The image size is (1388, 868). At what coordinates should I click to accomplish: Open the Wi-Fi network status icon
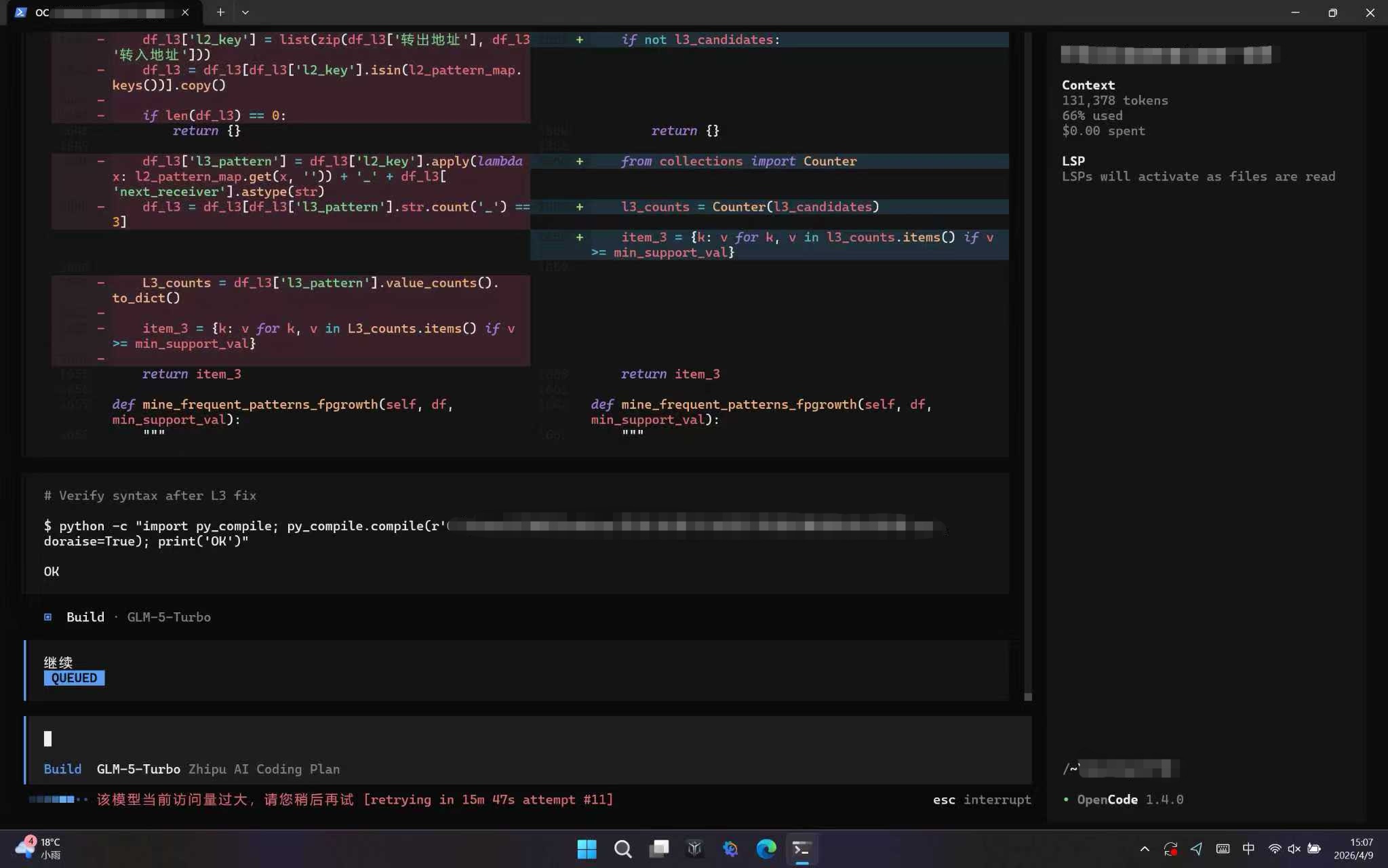(1275, 849)
